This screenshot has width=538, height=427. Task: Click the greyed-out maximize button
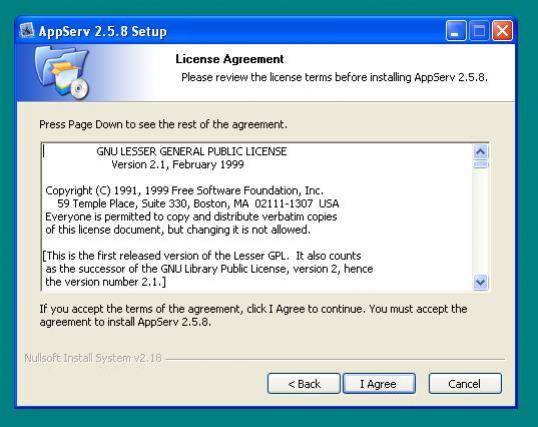coord(479,31)
